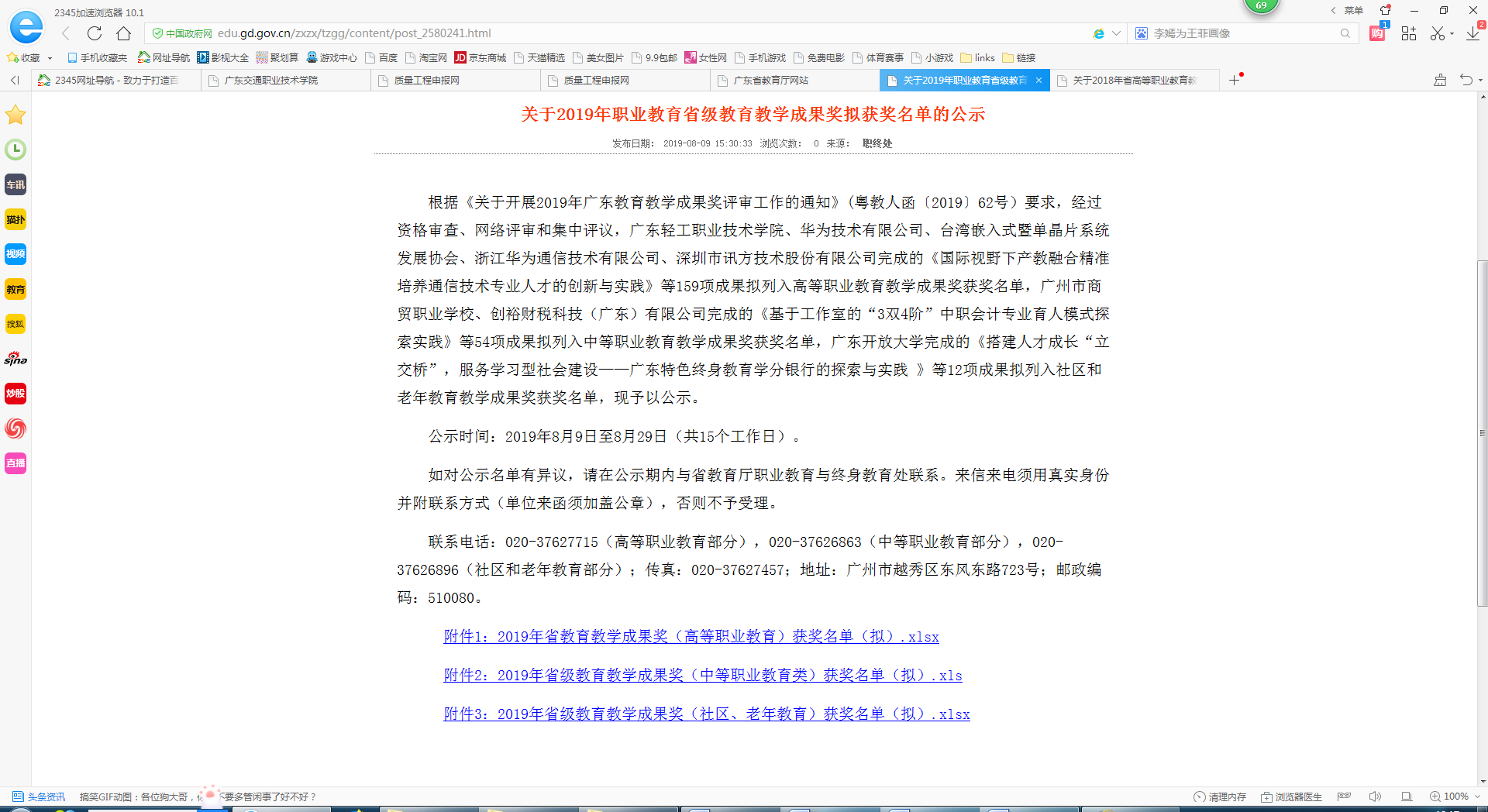The height and width of the screenshot is (812, 1488).
Task: Go to the browser home page
Action: [x=123, y=33]
